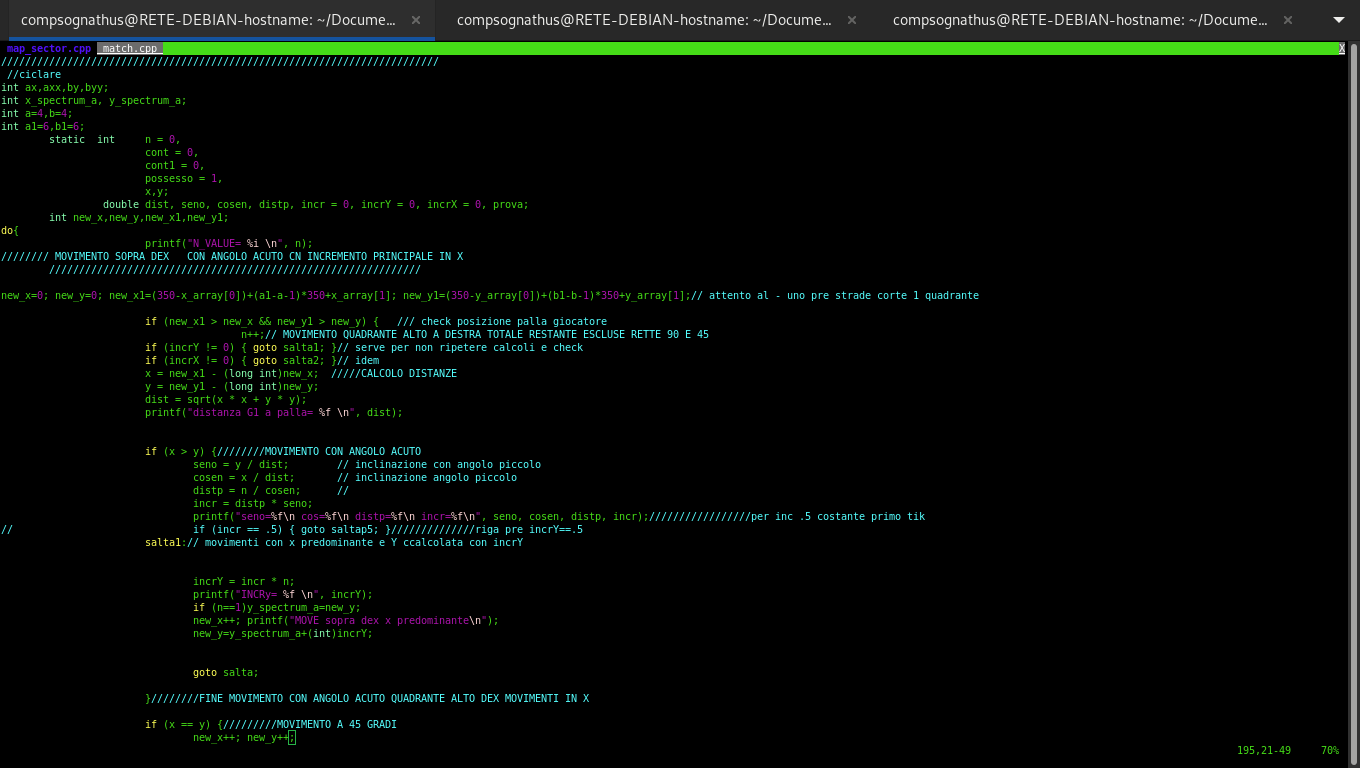Click 'if (new_x1 > new_x && new_y1 > new_y)'

pos(262,321)
